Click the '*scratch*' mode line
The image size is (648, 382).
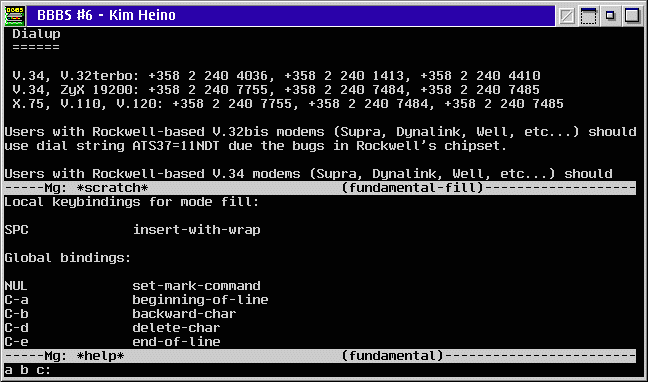(x=320, y=188)
